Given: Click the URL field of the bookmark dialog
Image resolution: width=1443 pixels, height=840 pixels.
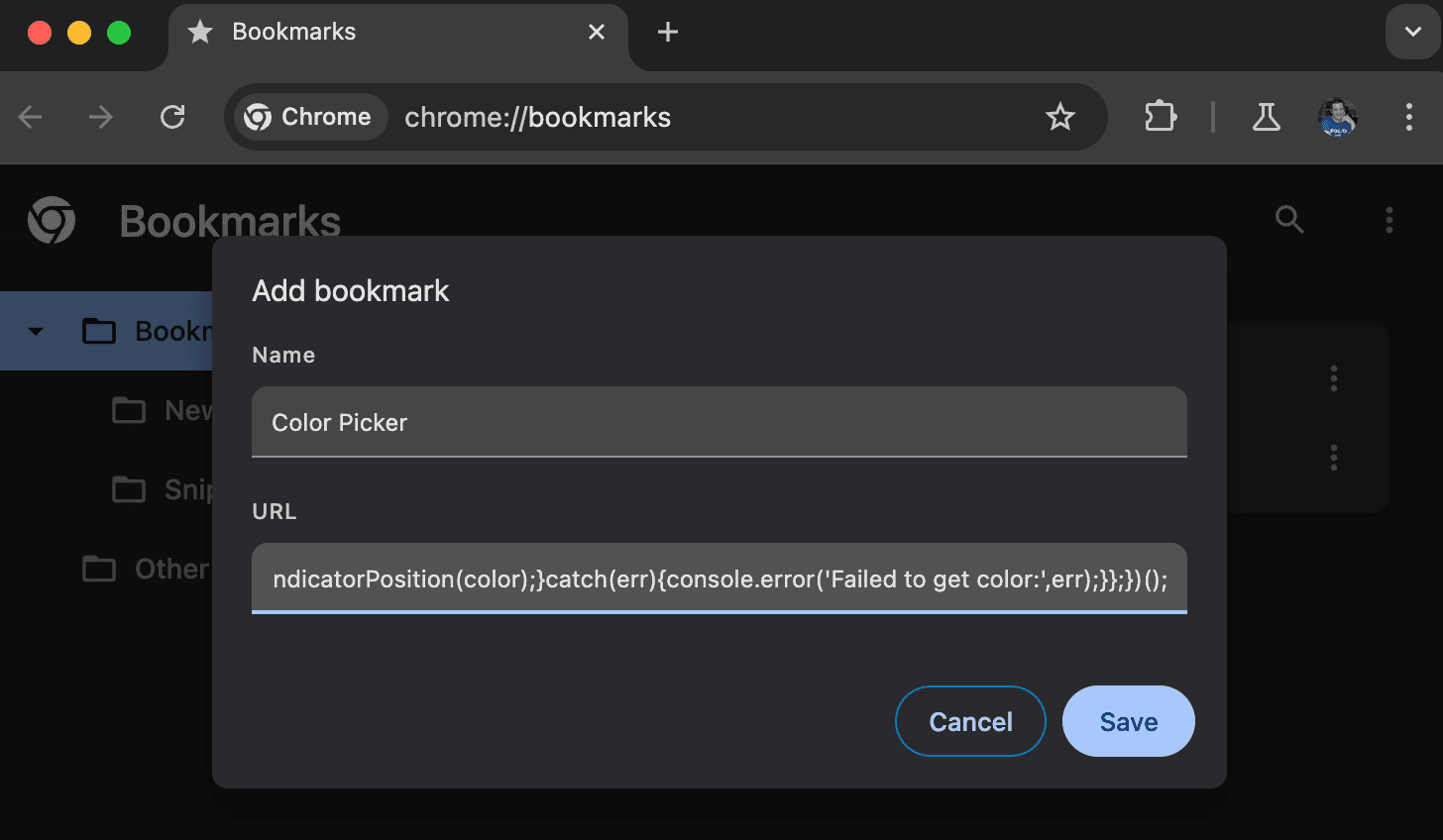Looking at the screenshot, I should coord(719,578).
